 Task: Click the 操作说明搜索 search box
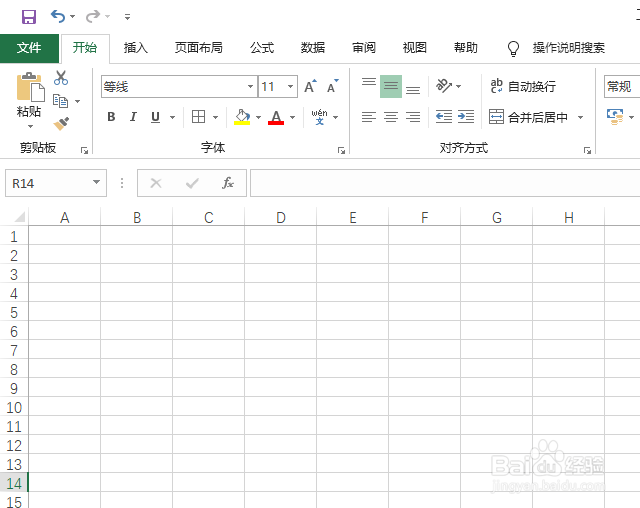(x=569, y=48)
